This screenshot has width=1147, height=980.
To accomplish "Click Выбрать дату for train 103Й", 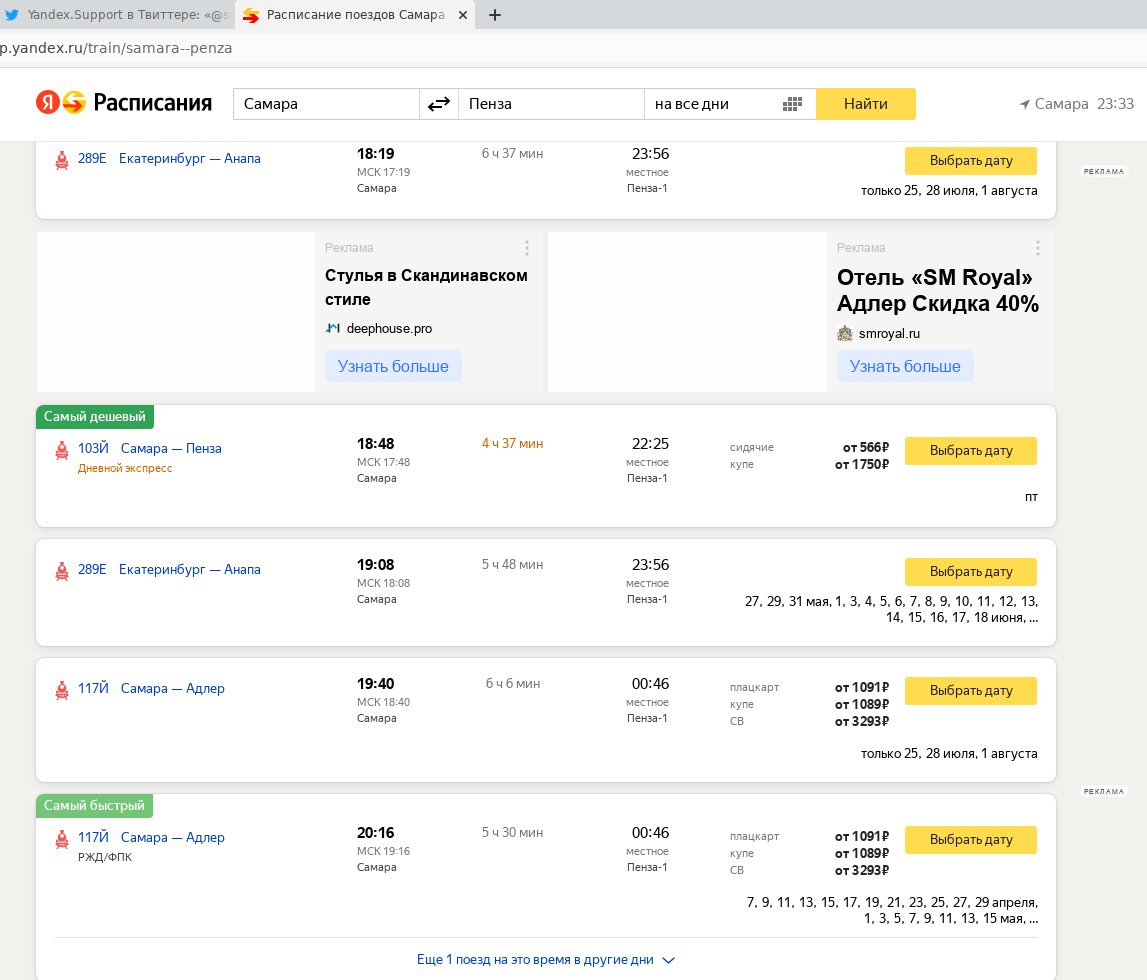I will [x=971, y=451].
